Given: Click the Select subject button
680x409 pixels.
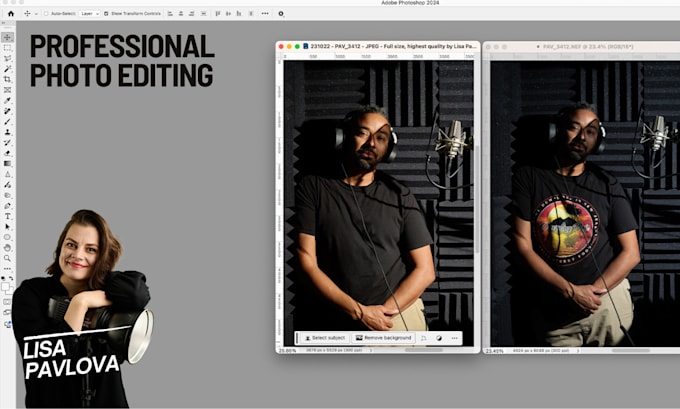Looking at the screenshot, I should 325,338.
